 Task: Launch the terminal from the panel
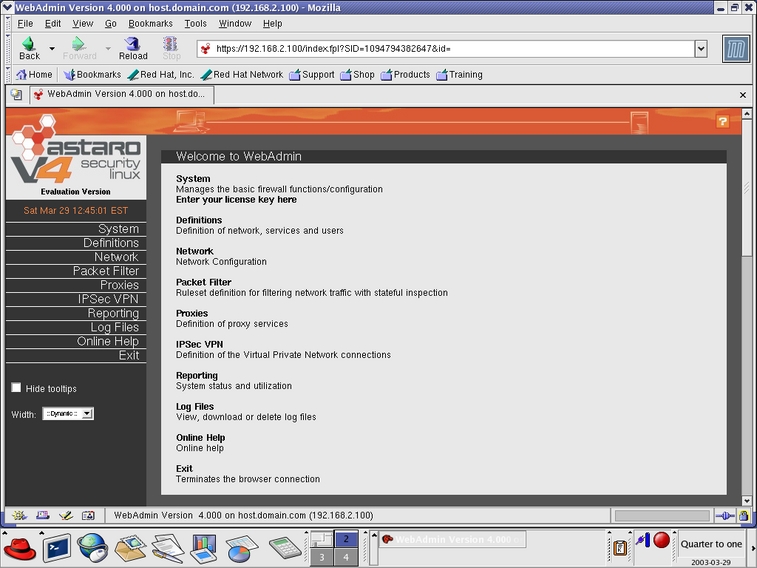tap(57, 547)
